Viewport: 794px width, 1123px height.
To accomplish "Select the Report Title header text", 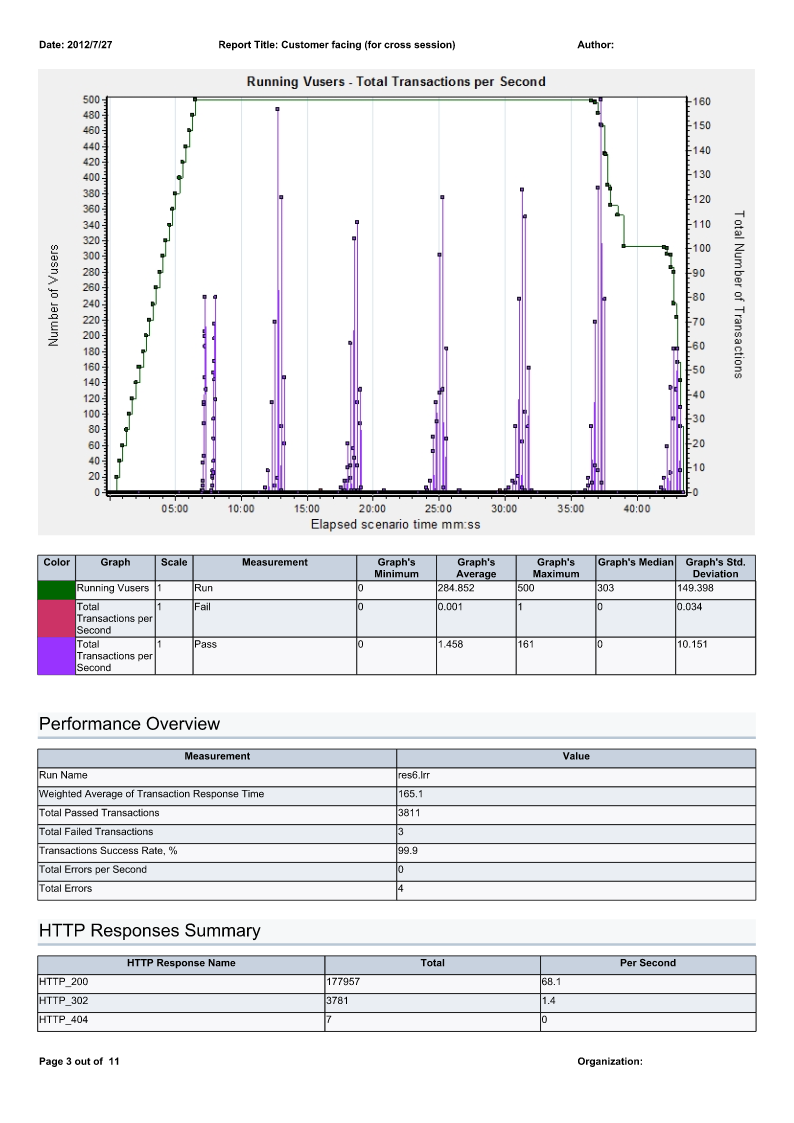I will point(337,44).
